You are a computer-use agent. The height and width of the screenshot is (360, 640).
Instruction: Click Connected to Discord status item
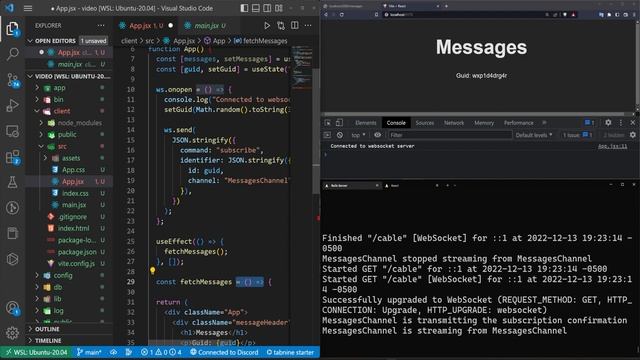click(x=224, y=352)
